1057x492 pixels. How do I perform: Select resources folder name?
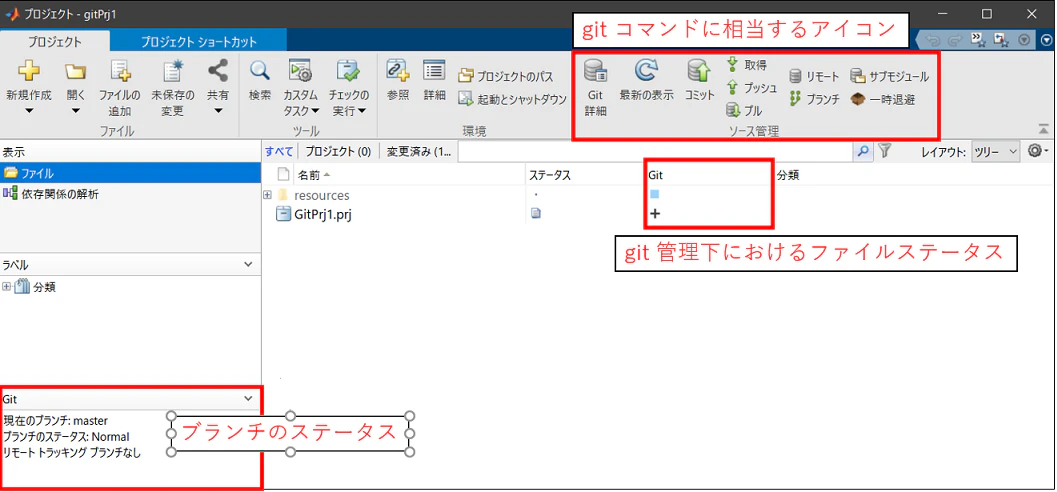pos(322,195)
